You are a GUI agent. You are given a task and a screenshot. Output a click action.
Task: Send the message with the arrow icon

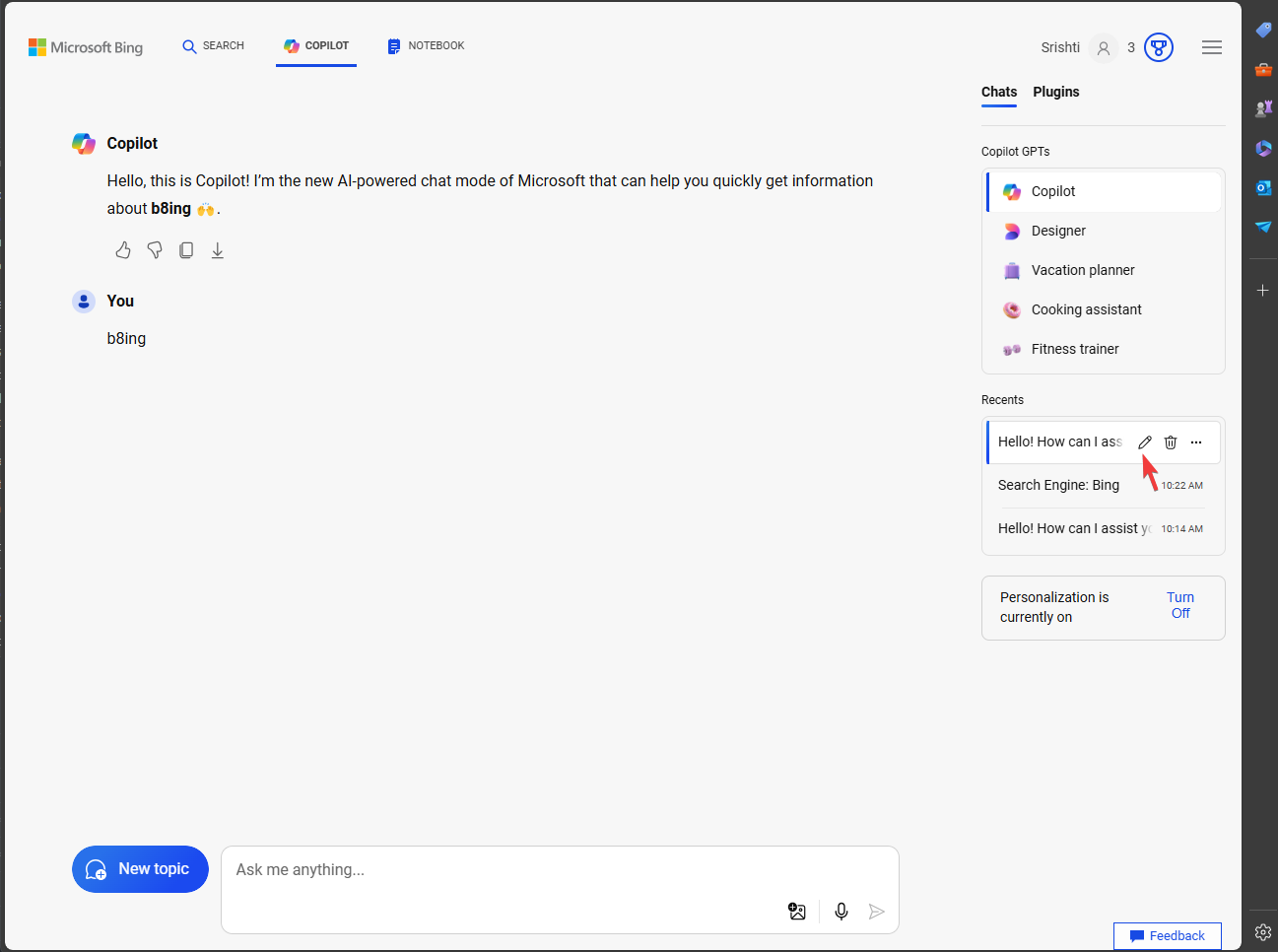(x=877, y=912)
